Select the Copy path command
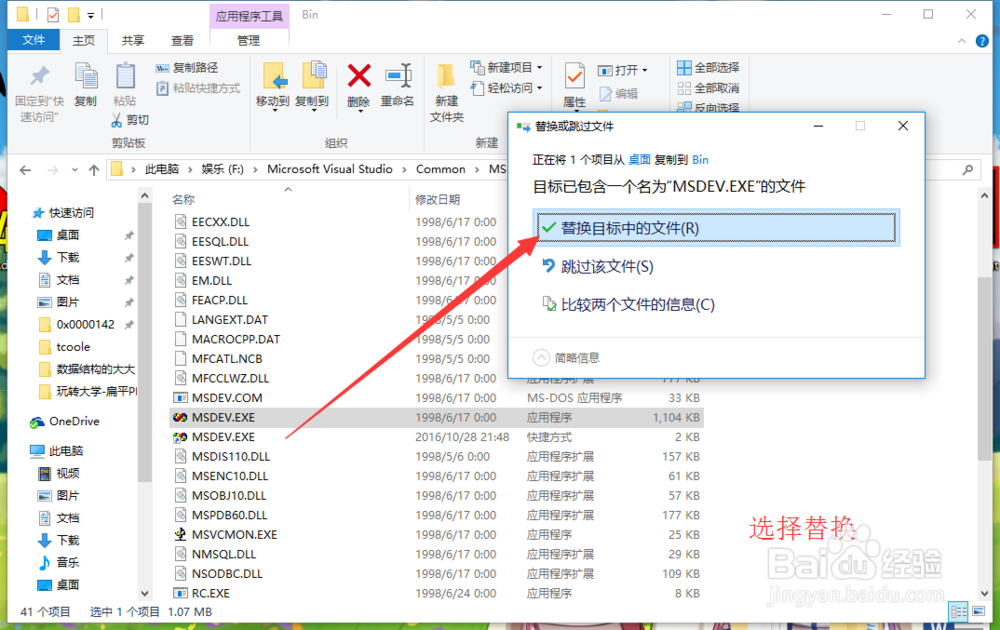The width and height of the screenshot is (1000, 630). point(187,68)
